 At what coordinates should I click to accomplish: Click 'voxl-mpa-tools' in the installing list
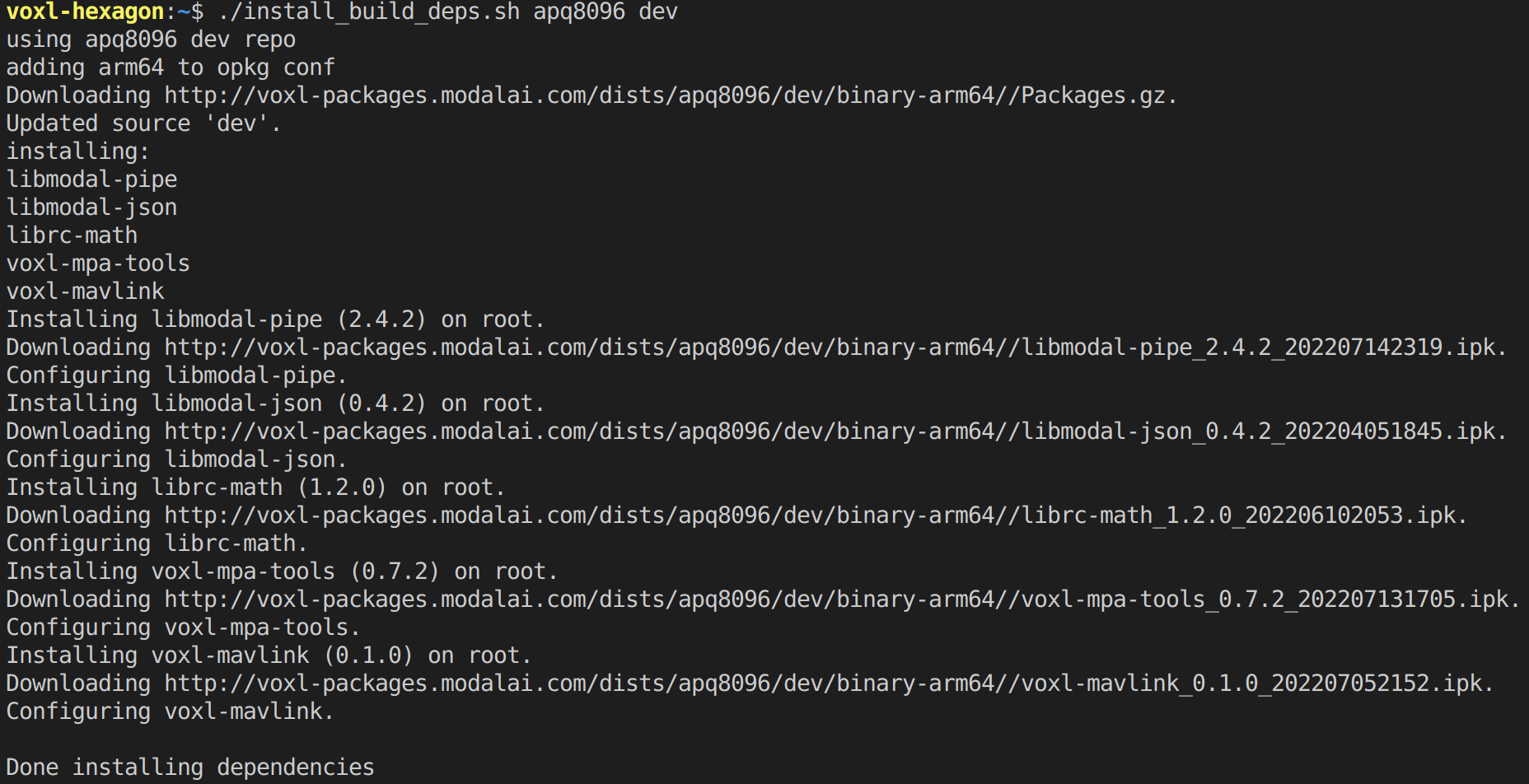pos(99,264)
